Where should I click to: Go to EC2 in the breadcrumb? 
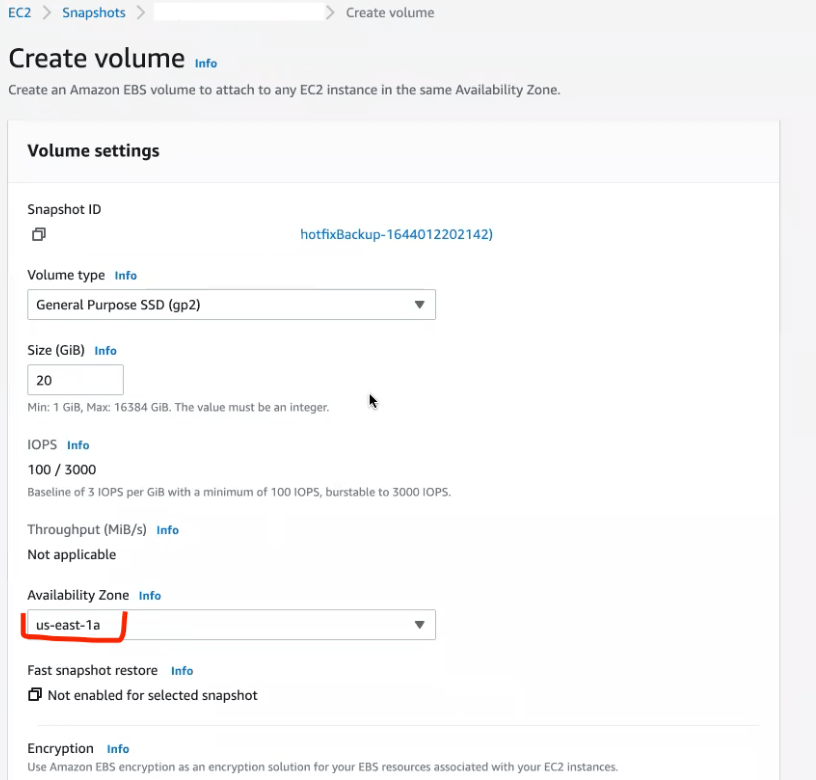click(20, 13)
